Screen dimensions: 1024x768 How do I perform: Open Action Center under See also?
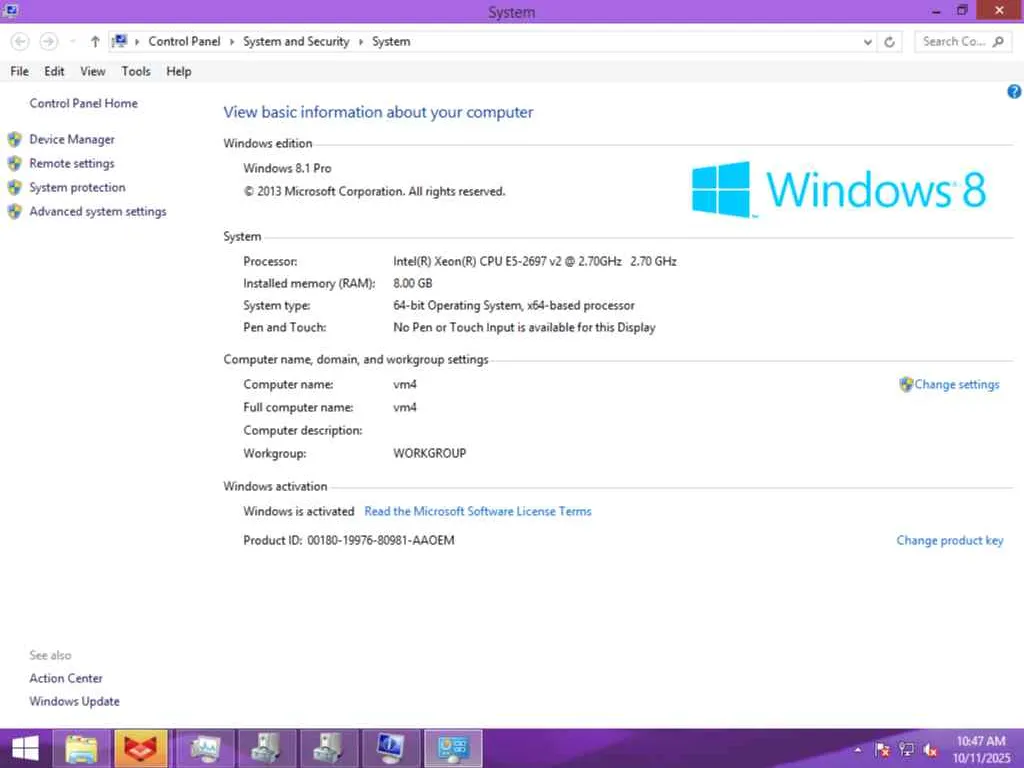(66, 679)
